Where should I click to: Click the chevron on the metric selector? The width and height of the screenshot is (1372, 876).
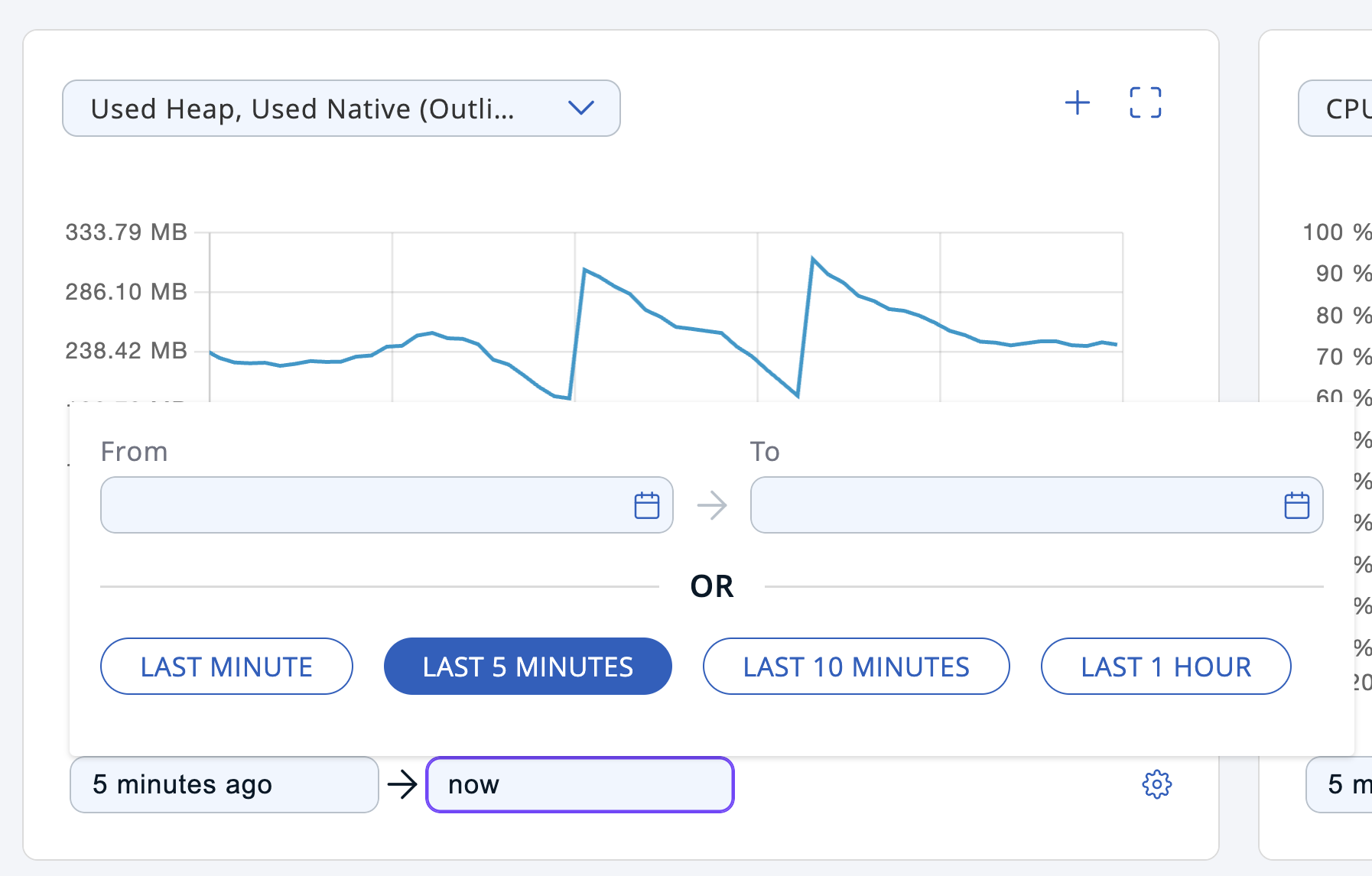[581, 109]
